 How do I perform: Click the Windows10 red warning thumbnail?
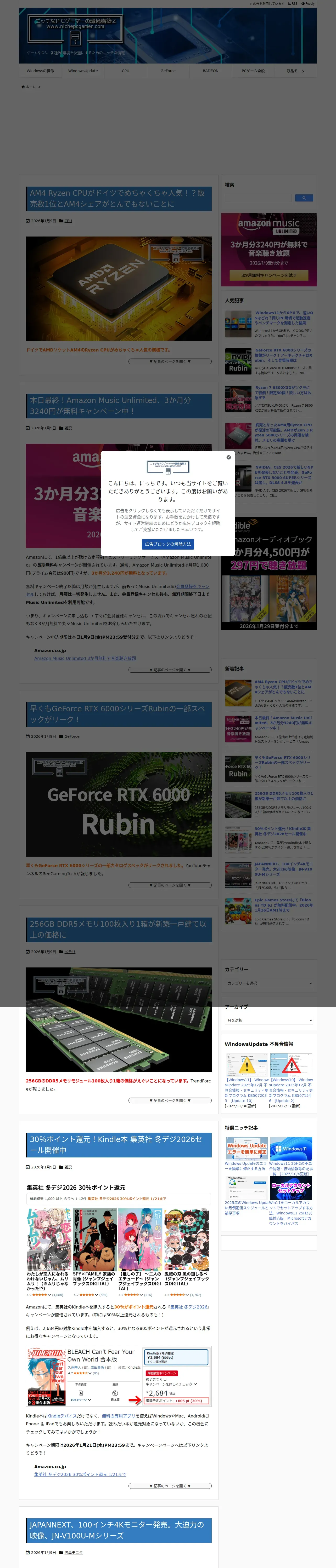tap(292, 1065)
